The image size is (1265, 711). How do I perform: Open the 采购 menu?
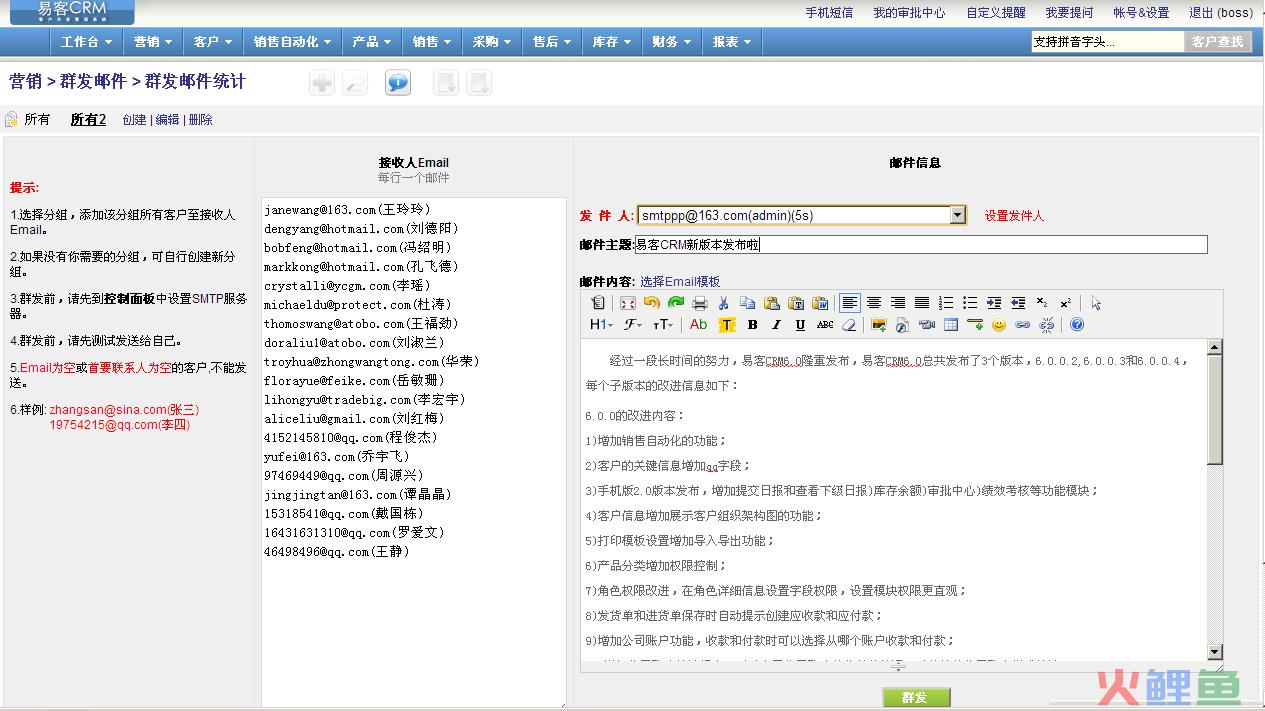point(492,42)
